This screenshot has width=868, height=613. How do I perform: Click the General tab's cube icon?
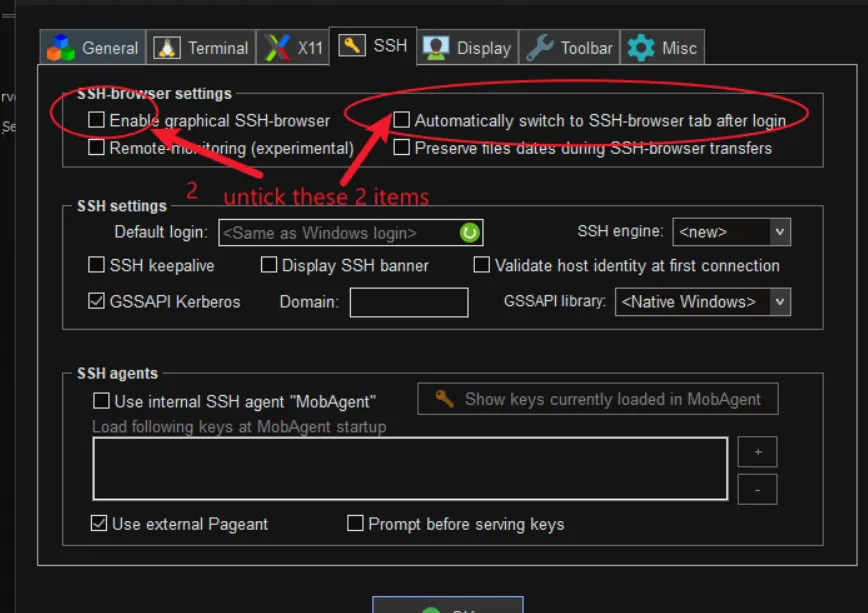coord(62,47)
